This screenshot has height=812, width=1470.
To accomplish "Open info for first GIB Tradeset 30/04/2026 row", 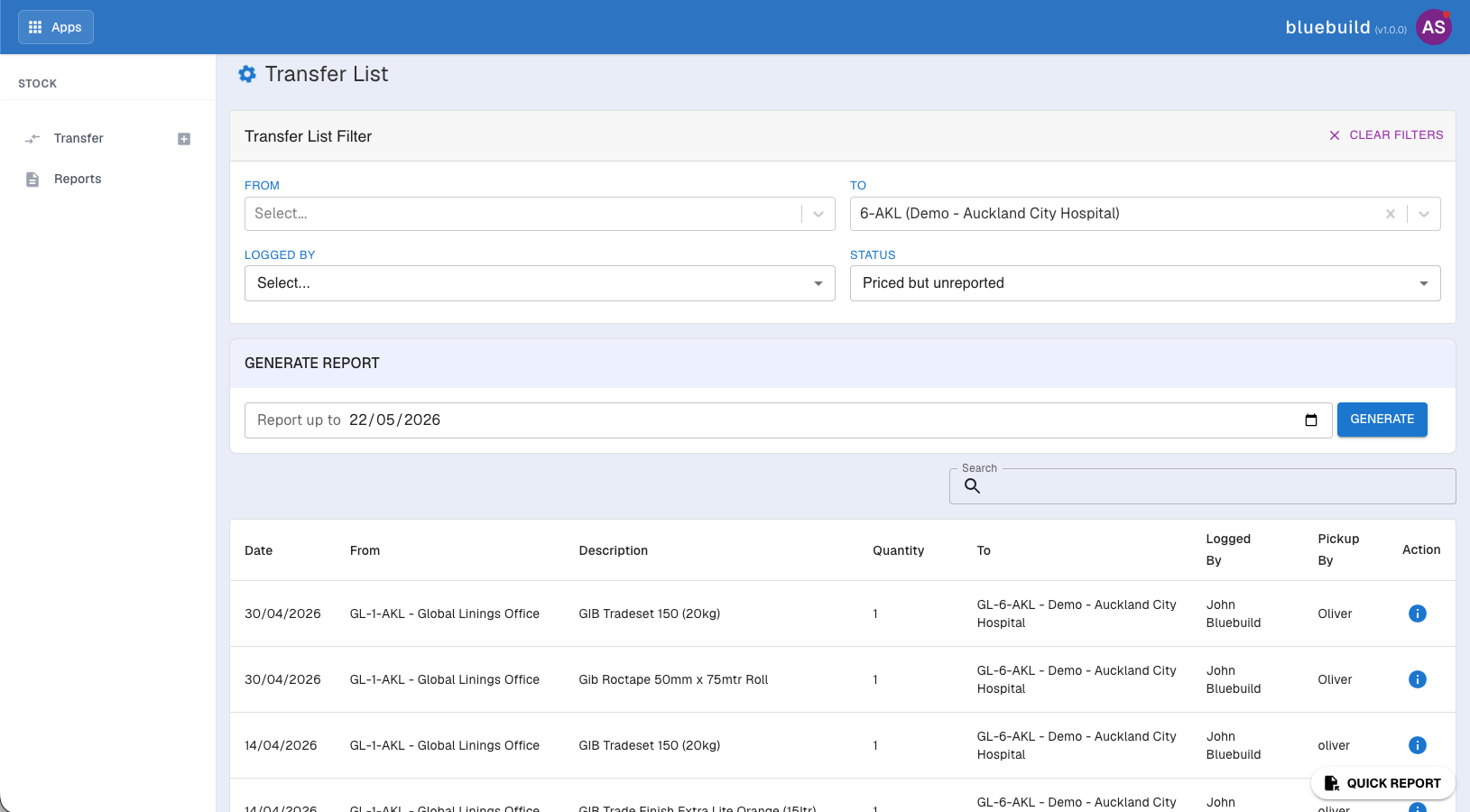I will pos(1418,614).
